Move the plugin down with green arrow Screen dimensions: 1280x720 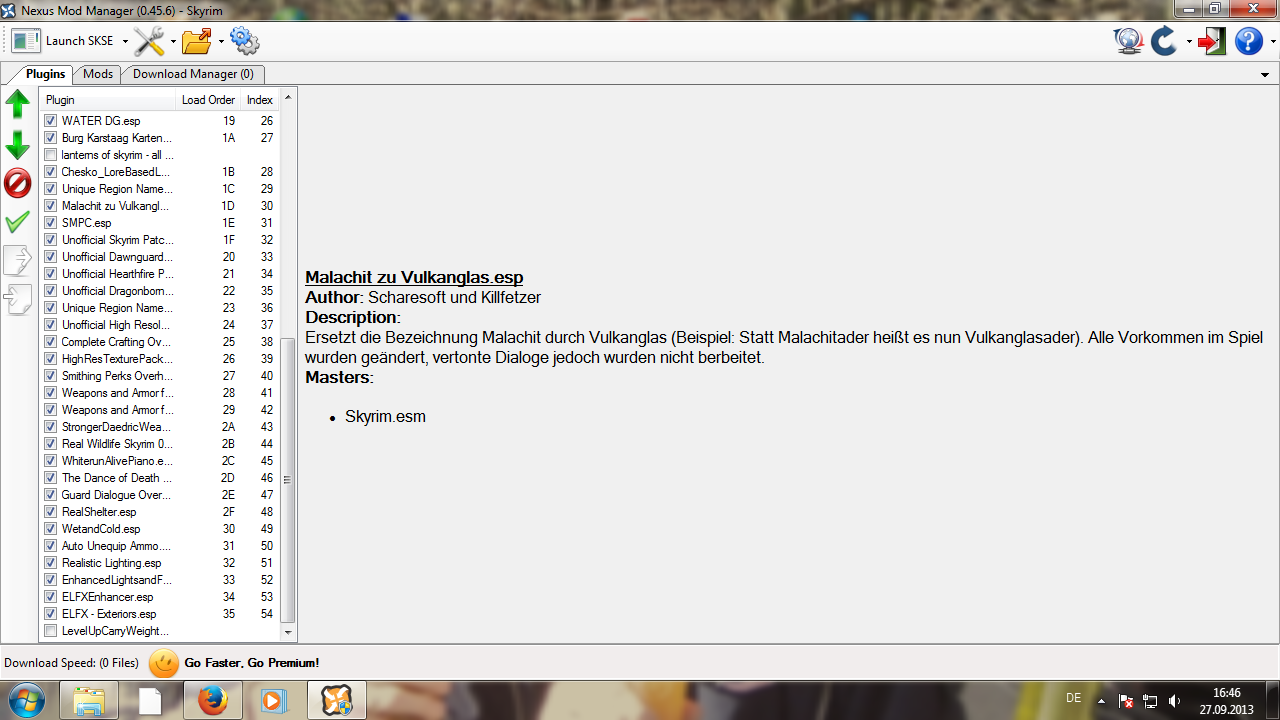[18, 145]
